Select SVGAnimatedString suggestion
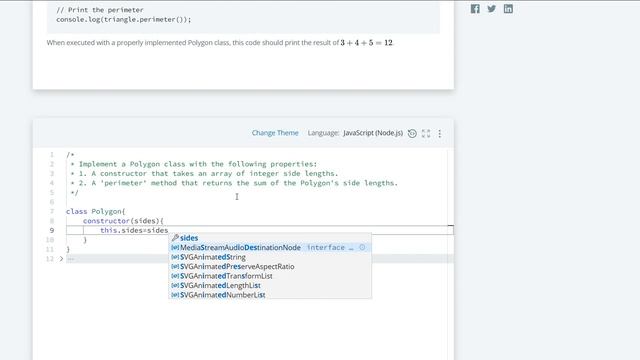Screen dimensions: 640x360 pyautogui.click(x=270, y=257)
